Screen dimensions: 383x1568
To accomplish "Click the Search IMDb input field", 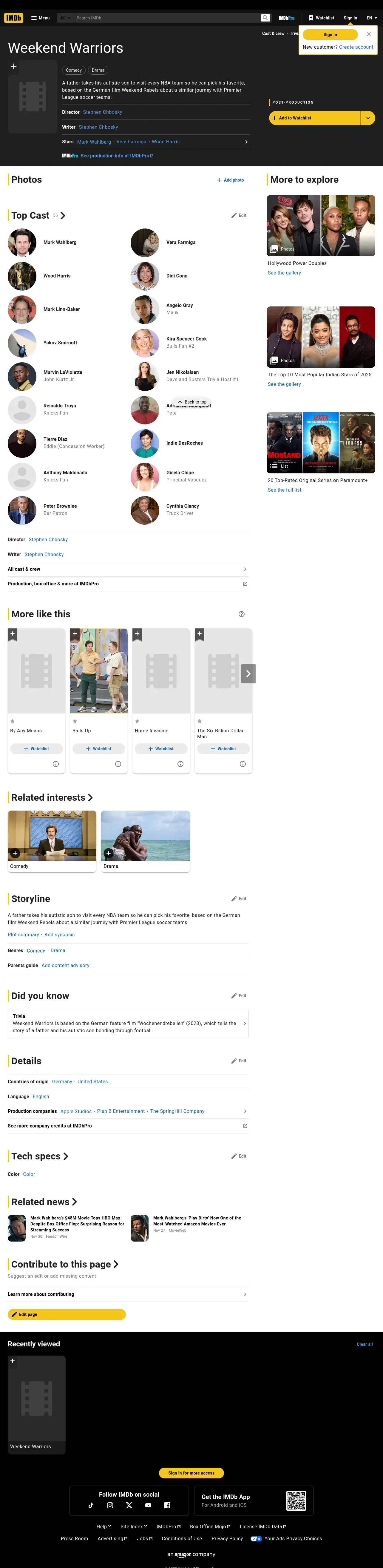I will 167,18.
